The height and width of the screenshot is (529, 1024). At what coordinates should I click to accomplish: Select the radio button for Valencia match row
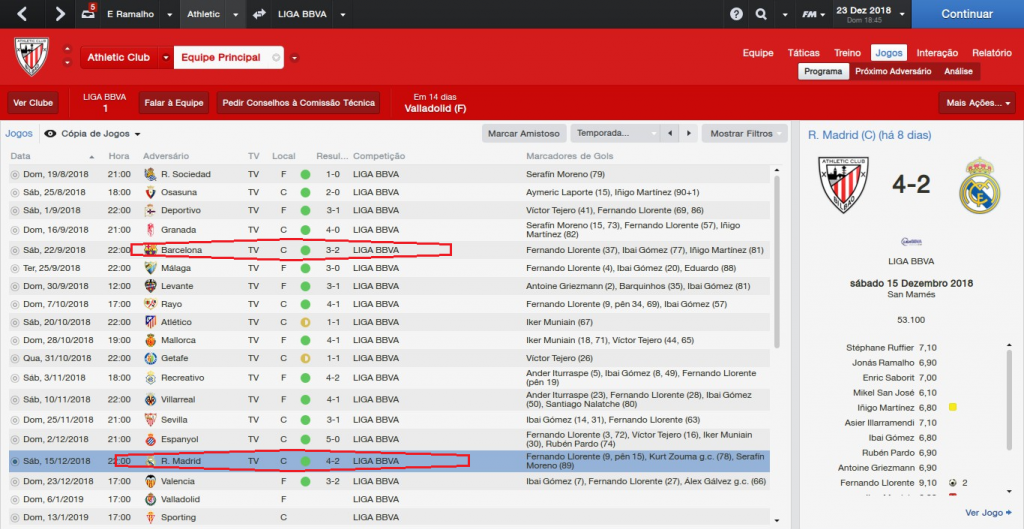coord(15,481)
